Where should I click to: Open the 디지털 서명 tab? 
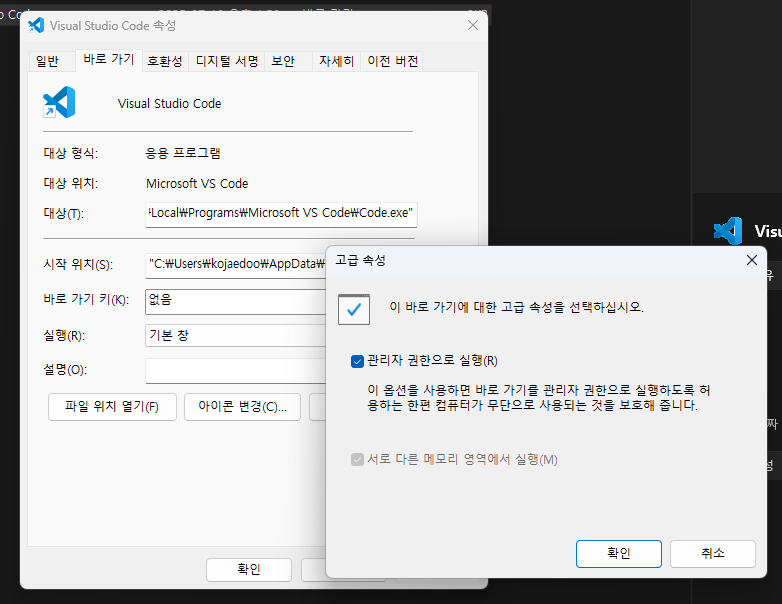(227, 61)
